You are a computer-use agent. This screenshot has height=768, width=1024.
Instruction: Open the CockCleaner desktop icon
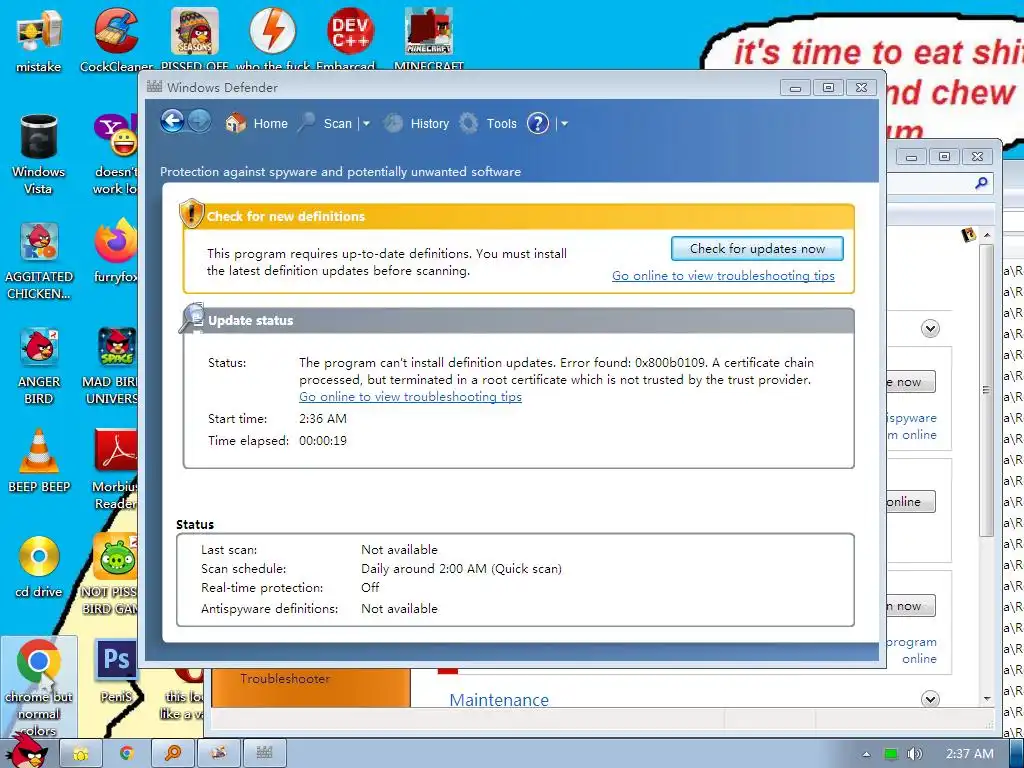pyautogui.click(x=116, y=39)
